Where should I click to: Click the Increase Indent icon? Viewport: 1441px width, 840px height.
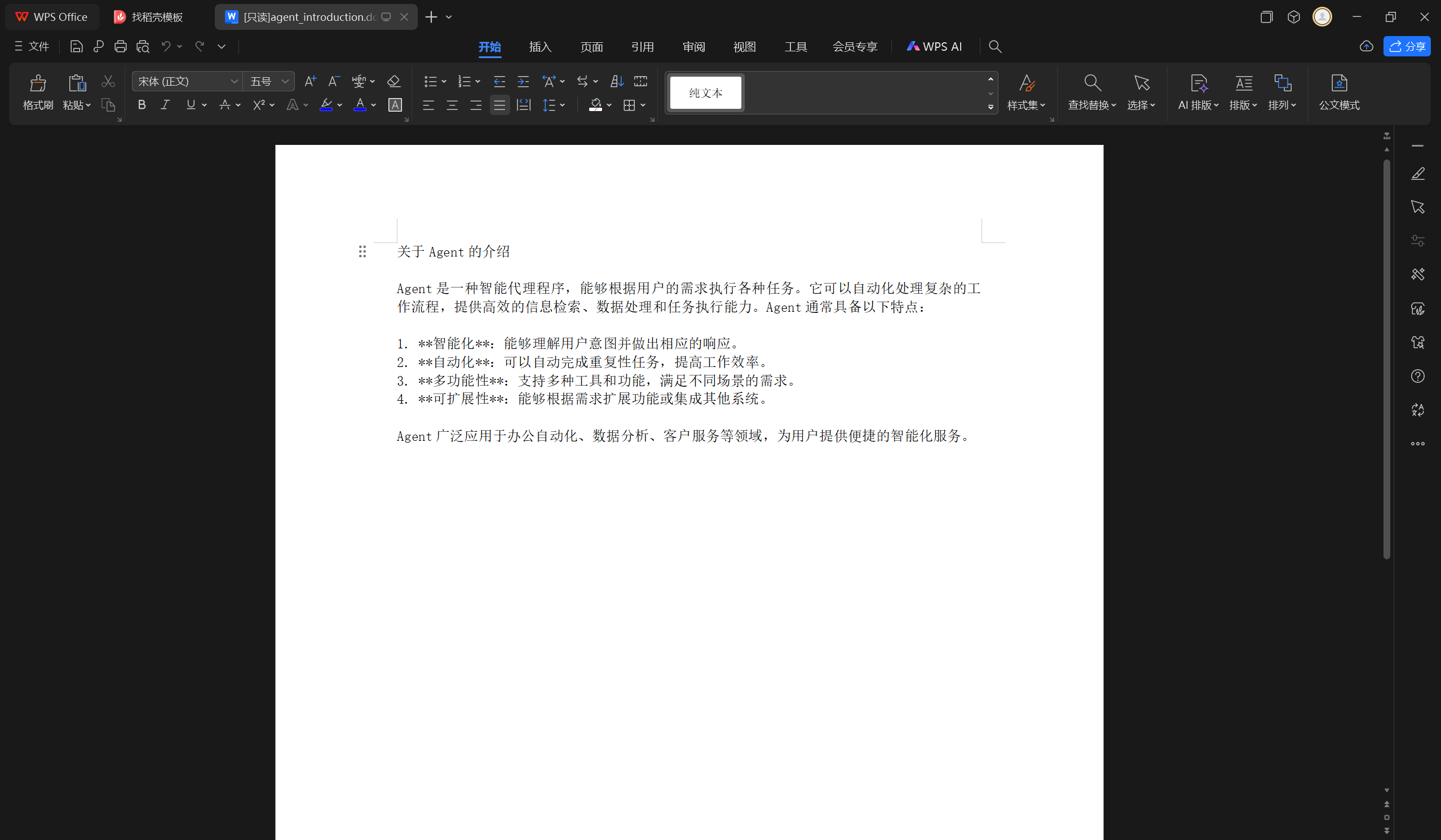tap(523, 81)
